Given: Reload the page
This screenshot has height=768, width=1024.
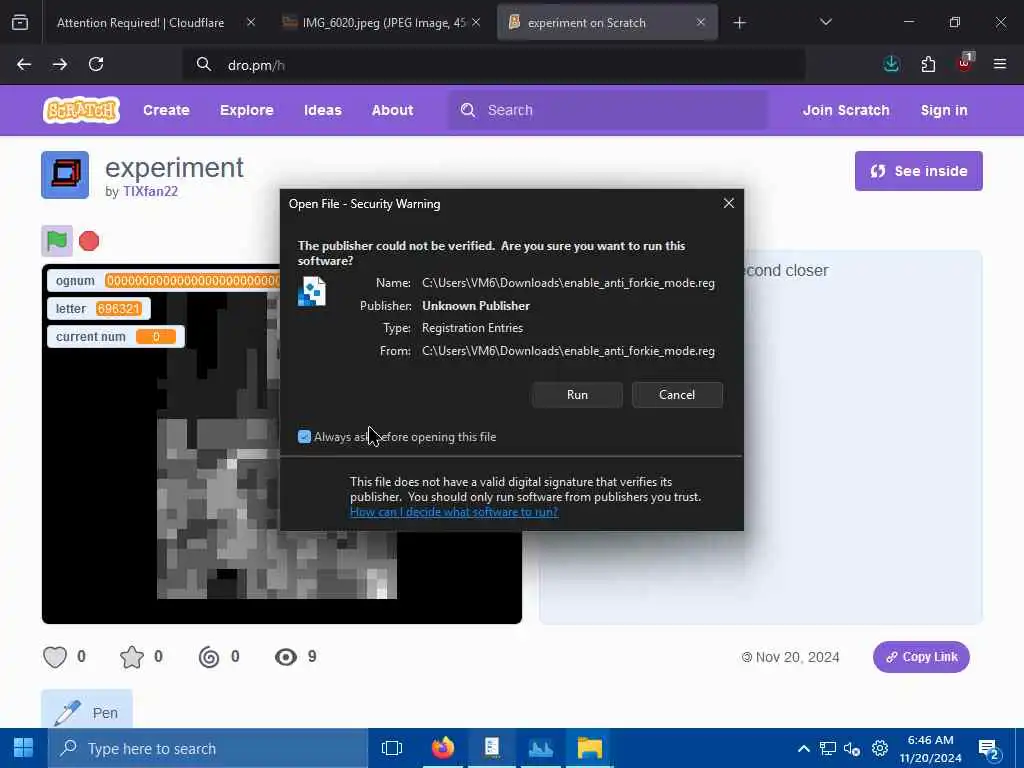Looking at the screenshot, I should [96, 64].
